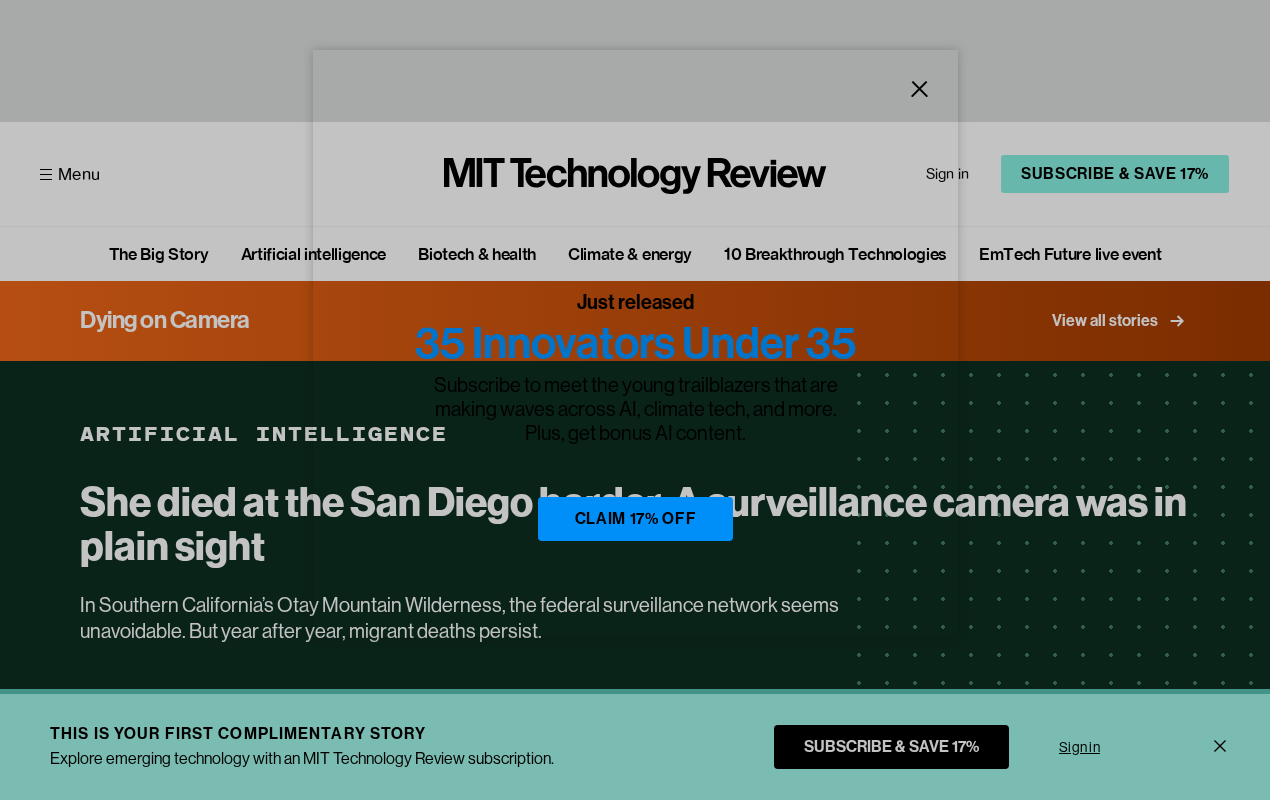The width and height of the screenshot is (1280, 800).
Task: Click 35 Innovators Under 35 heading
Action: coord(635,343)
